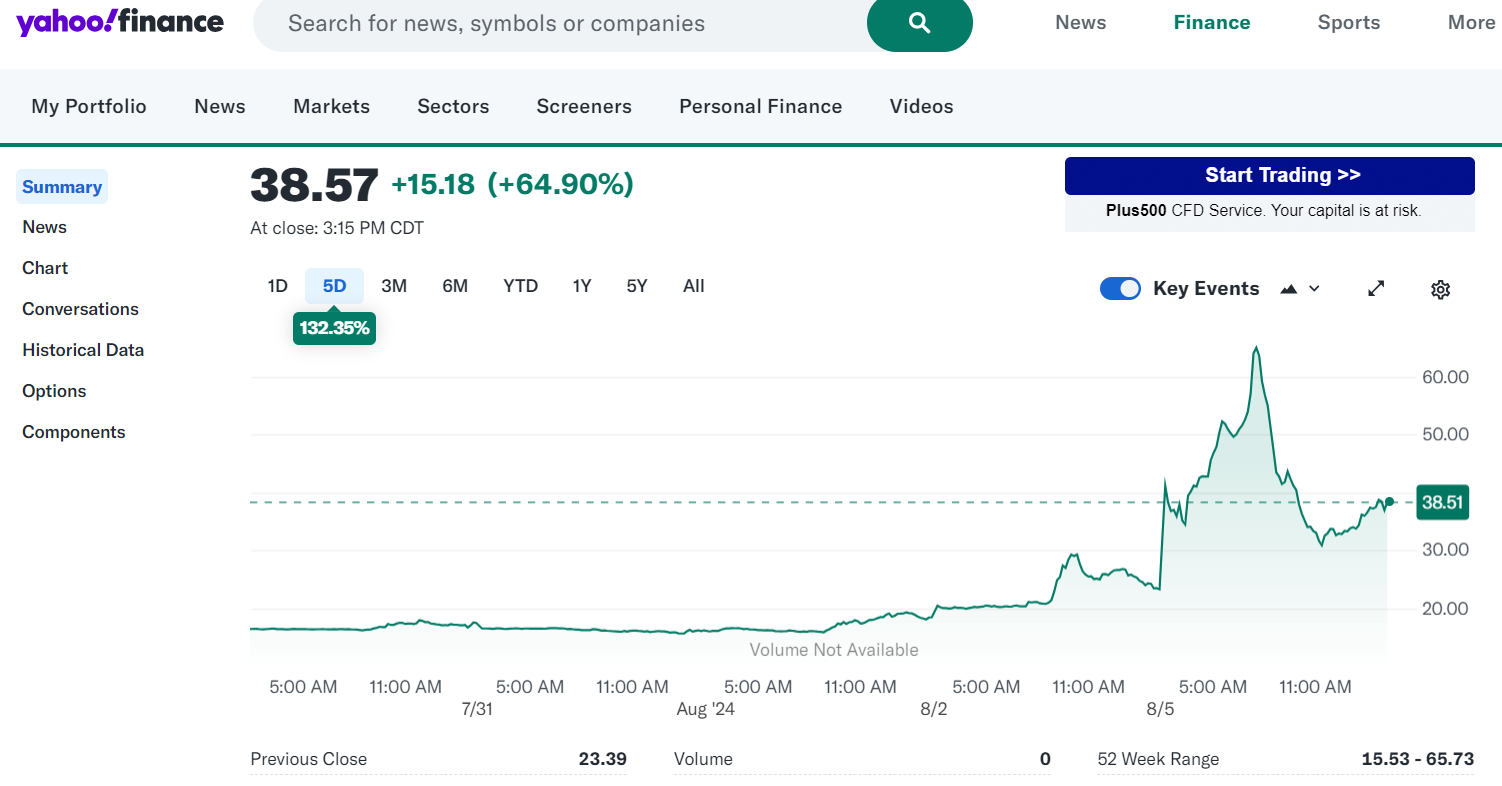
Task: Expand chart to fullscreen view
Action: click(1376, 288)
